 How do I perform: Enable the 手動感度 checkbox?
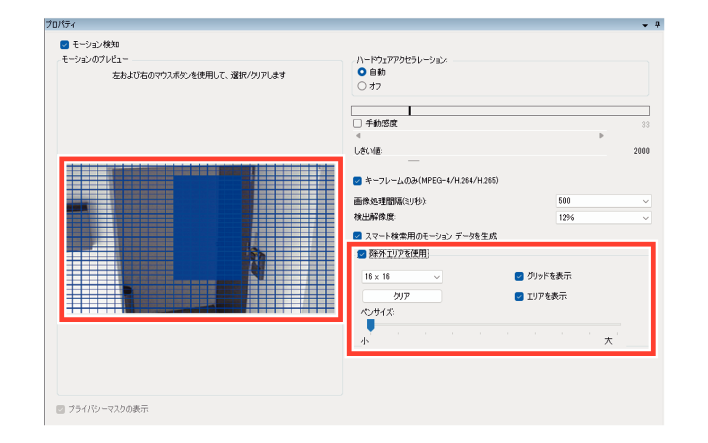coord(358,123)
